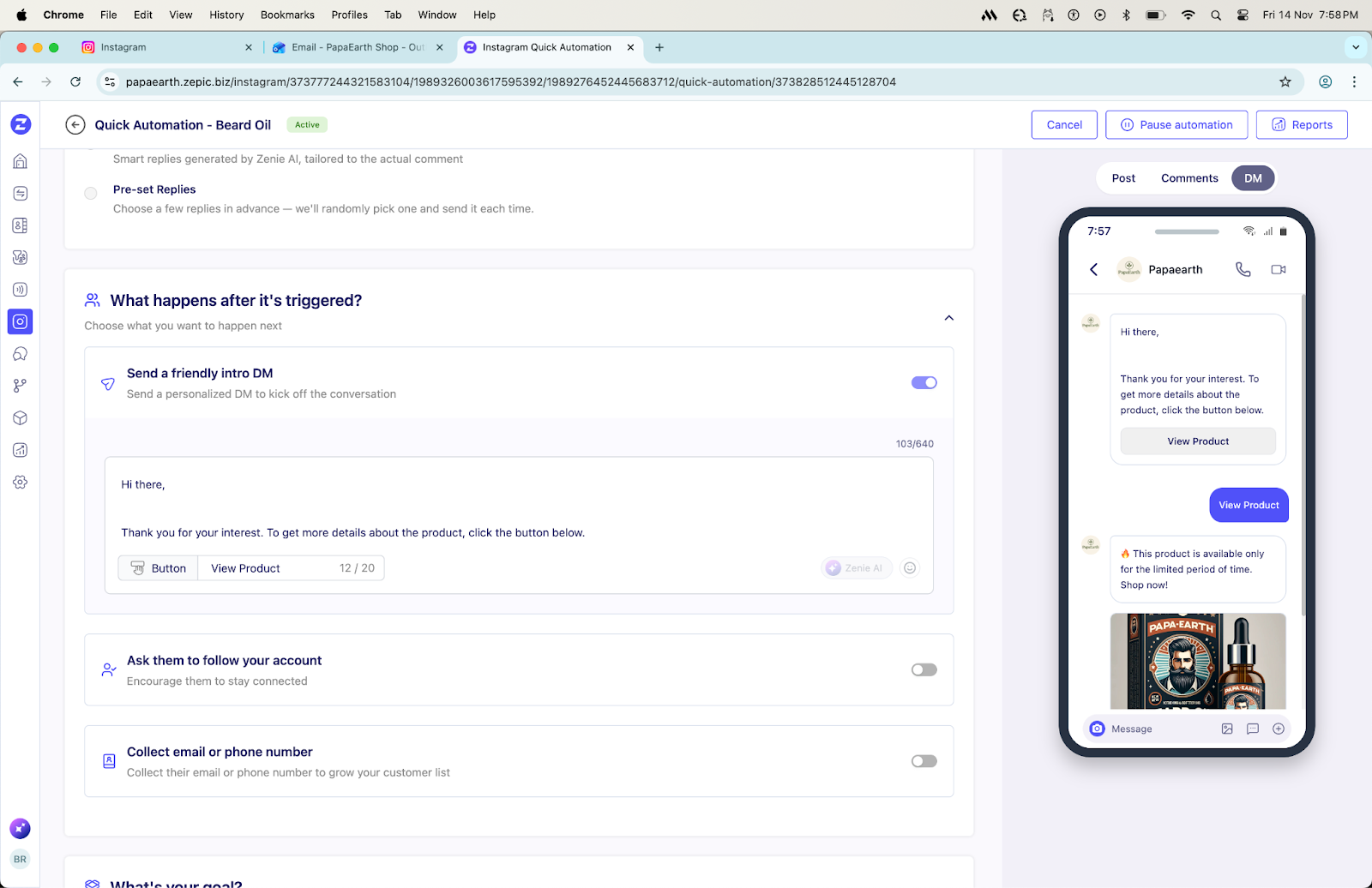This screenshot has height=888, width=1372.
Task: Click the 103/640 character counter
Action: click(914, 444)
